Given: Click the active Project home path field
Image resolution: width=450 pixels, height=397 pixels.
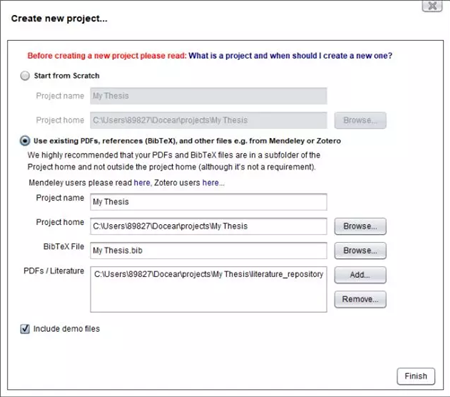Looking at the screenshot, I should pos(208,226).
